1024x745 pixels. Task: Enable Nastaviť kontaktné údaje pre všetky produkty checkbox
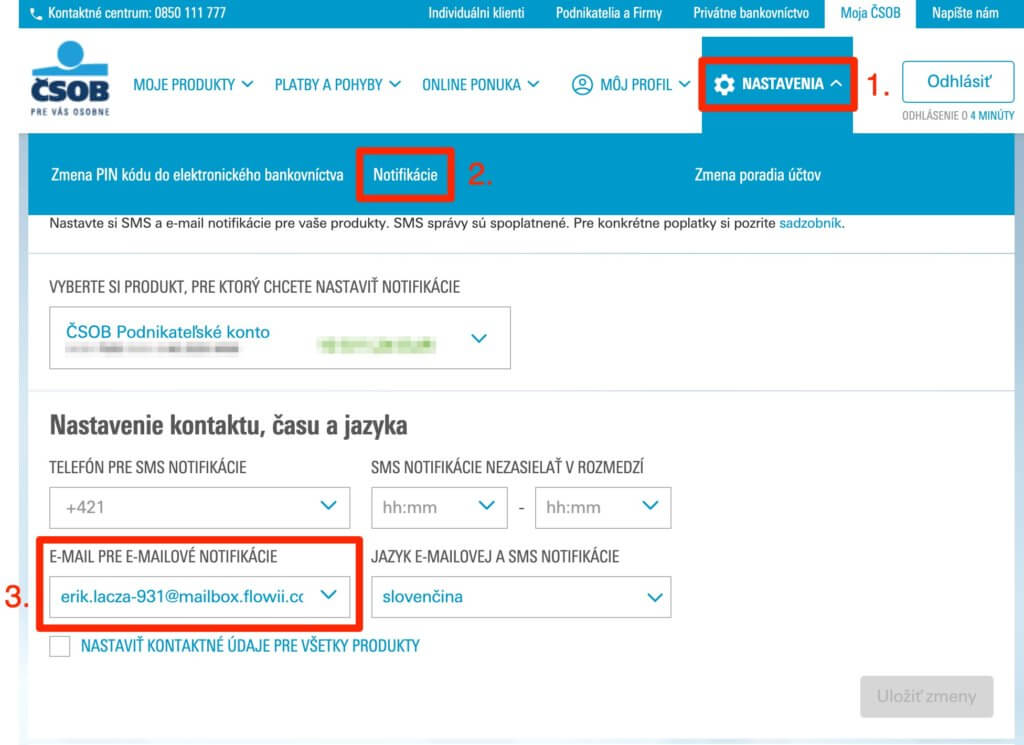point(60,646)
